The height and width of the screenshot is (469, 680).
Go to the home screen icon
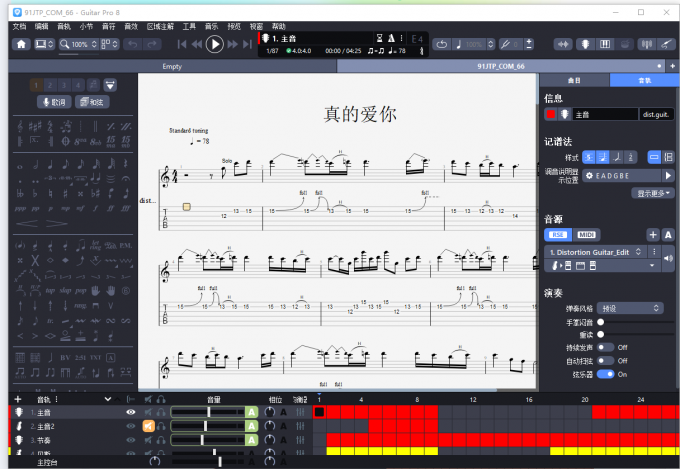point(21,44)
